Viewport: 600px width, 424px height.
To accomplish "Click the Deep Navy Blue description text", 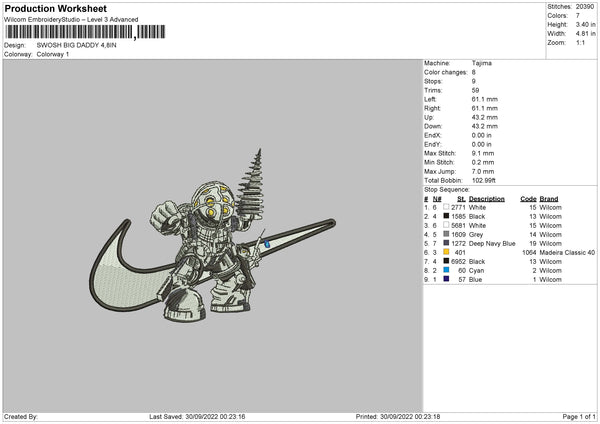I will (x=492, y=243).
